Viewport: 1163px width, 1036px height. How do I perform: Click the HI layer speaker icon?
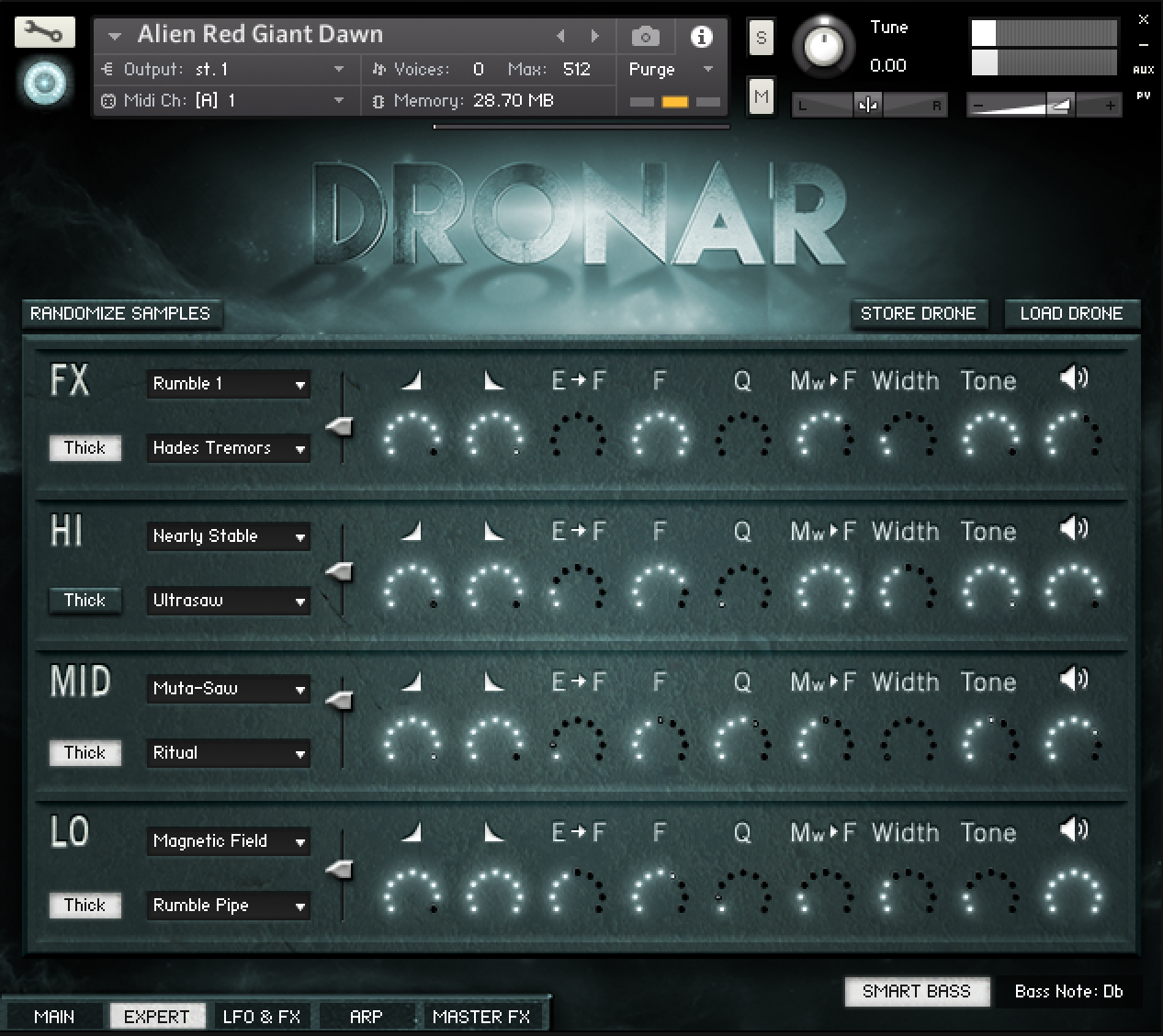[x=1073, y=530]
